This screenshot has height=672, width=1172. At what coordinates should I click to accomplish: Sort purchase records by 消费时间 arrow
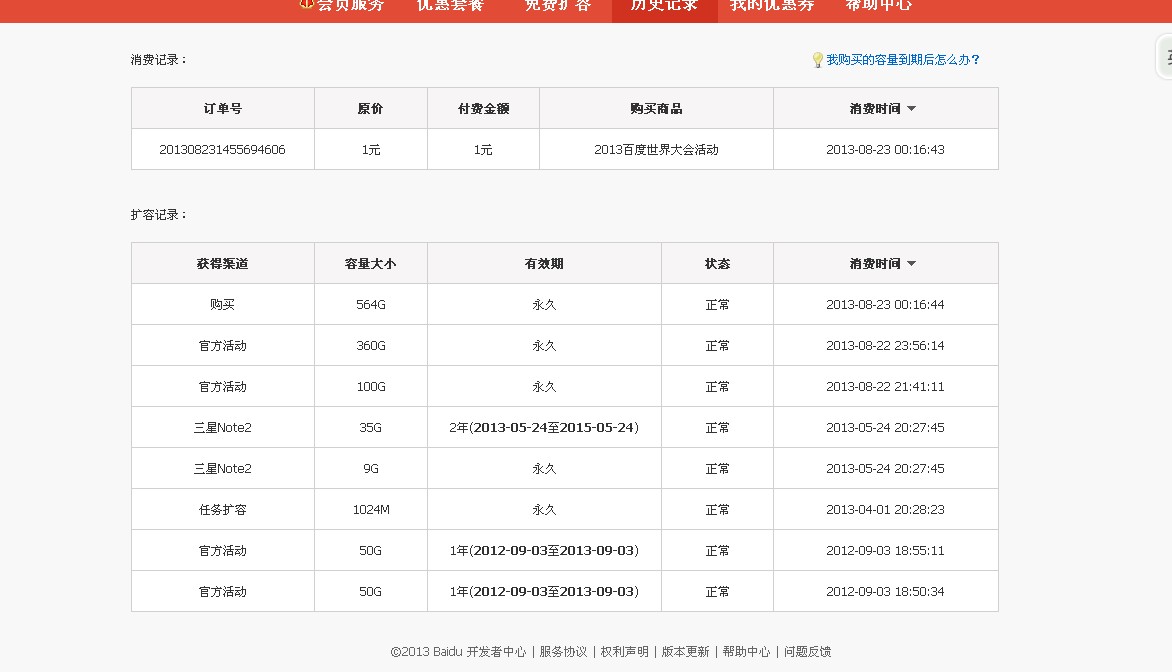click(x=911, y=109)
